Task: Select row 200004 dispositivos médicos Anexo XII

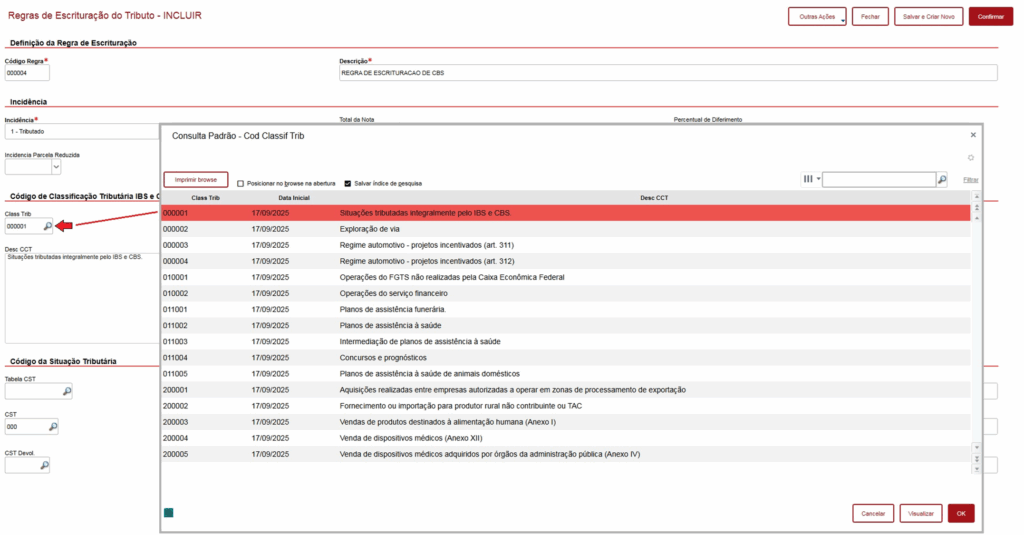Action: [566, 438]
